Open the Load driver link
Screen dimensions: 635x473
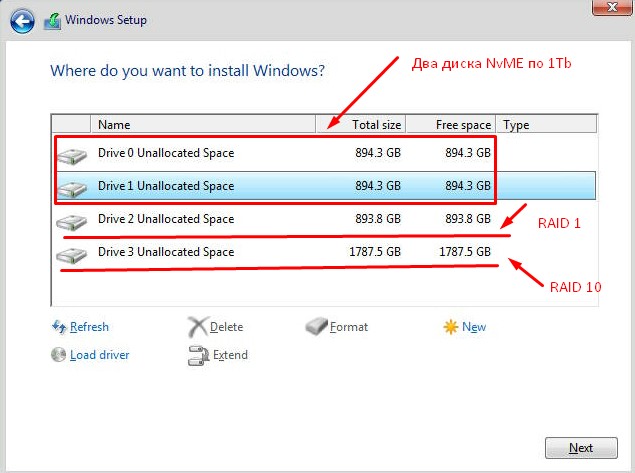point(99,355)
